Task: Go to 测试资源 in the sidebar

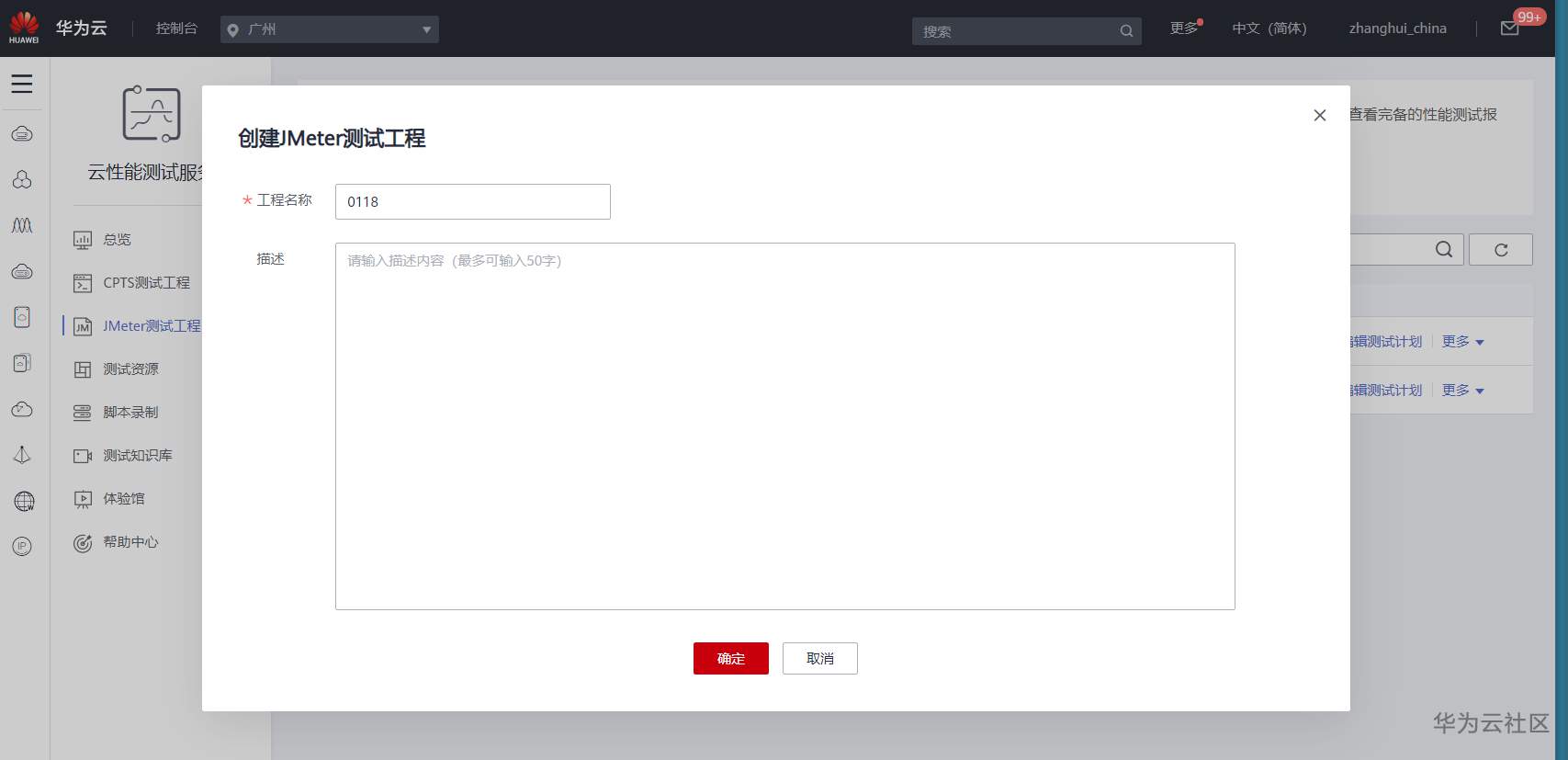Action: click(x=130, y=369)
